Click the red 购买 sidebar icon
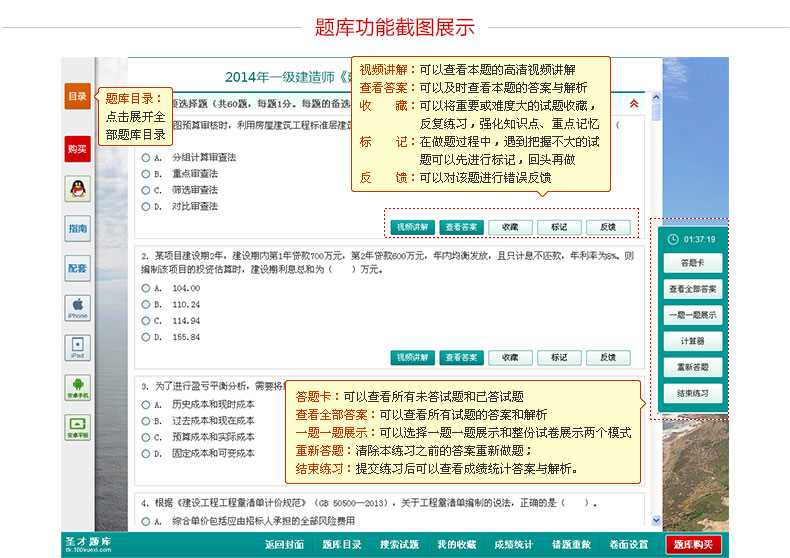This screenshot has height=558, width=790. (x=77, y=148)
